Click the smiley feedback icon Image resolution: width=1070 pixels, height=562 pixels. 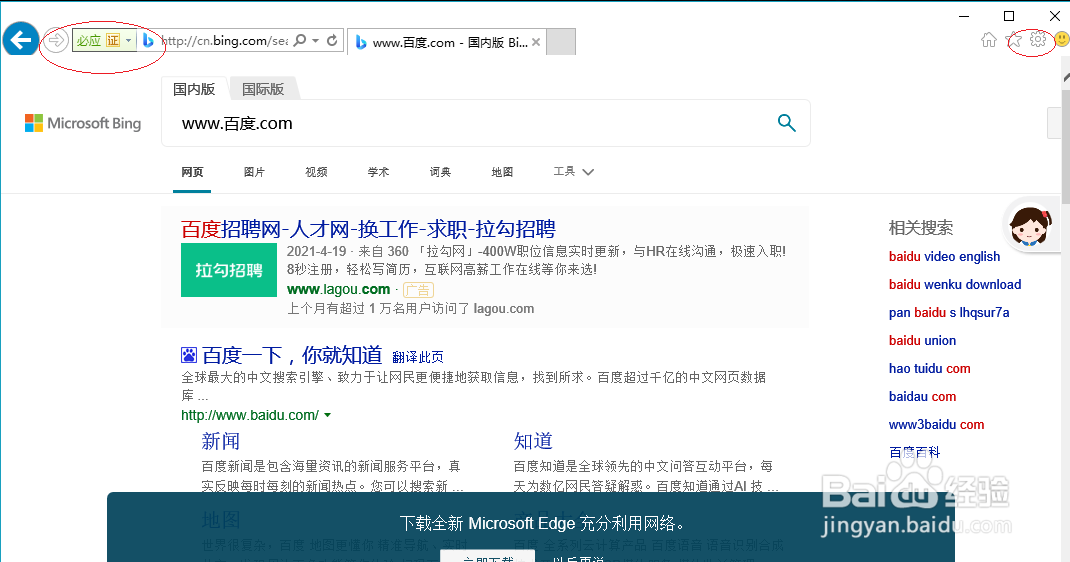pos(1062,40)
